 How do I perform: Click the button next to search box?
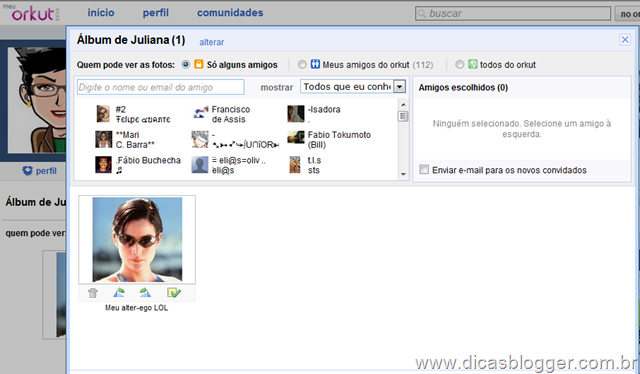coord(627,13)
